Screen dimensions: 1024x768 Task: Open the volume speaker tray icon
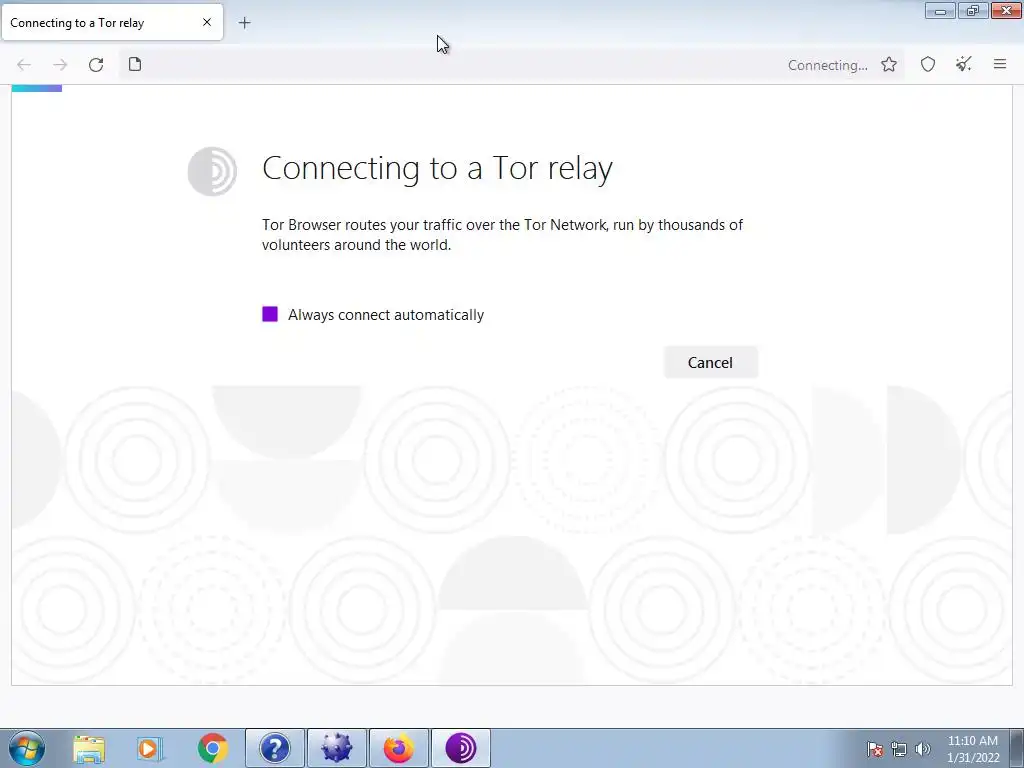[x=922, y=749]
